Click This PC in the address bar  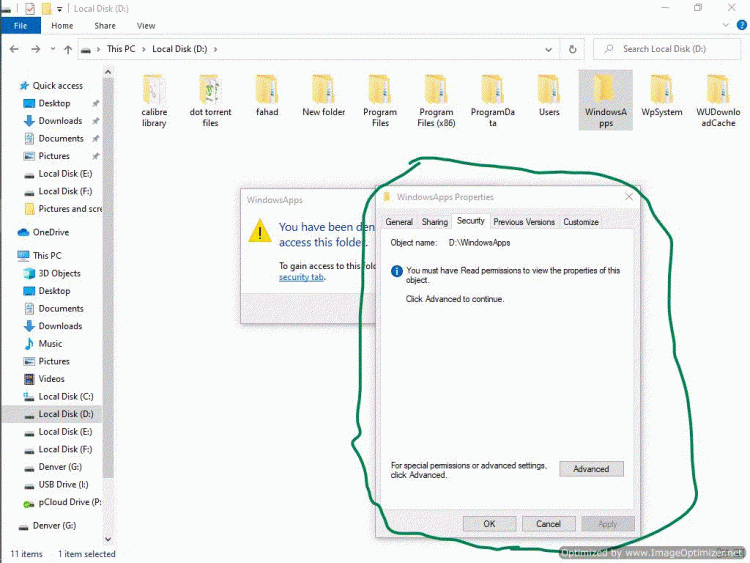click(x=121, y=49)
